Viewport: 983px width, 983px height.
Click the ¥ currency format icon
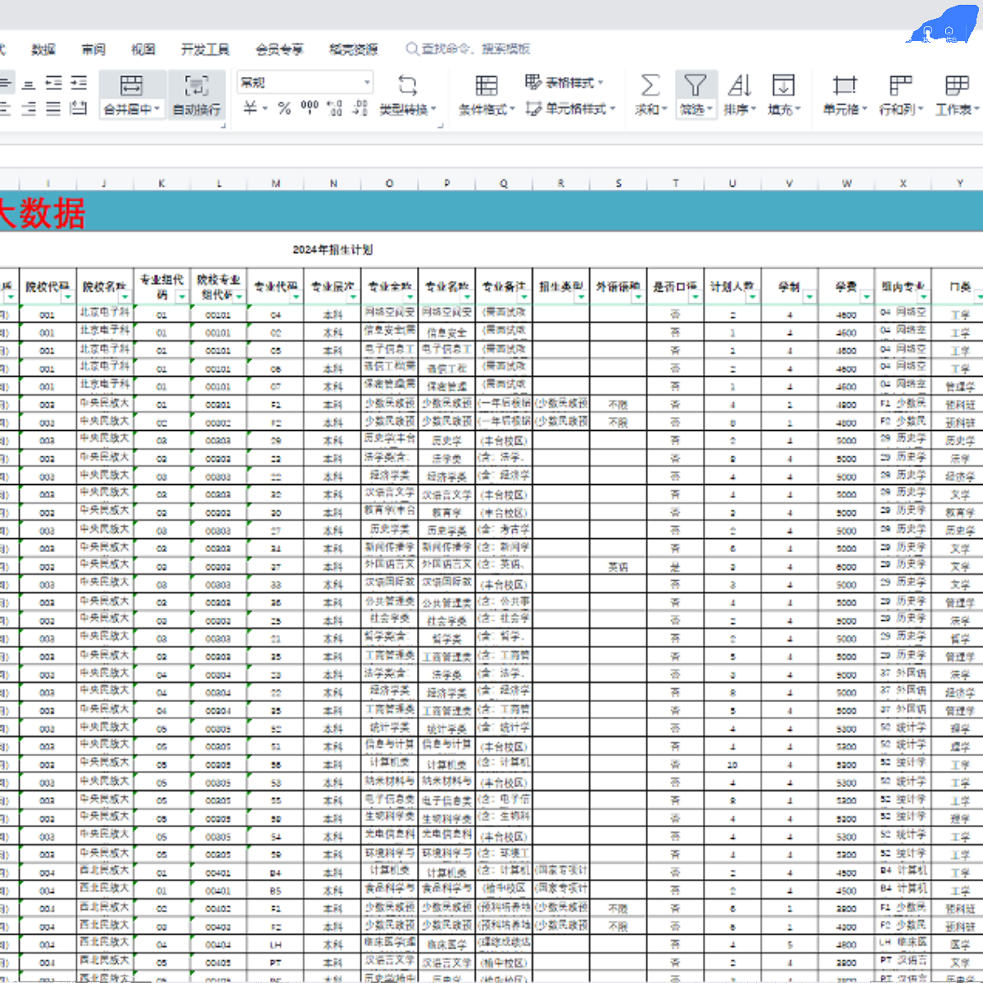[x=250, y=108]
